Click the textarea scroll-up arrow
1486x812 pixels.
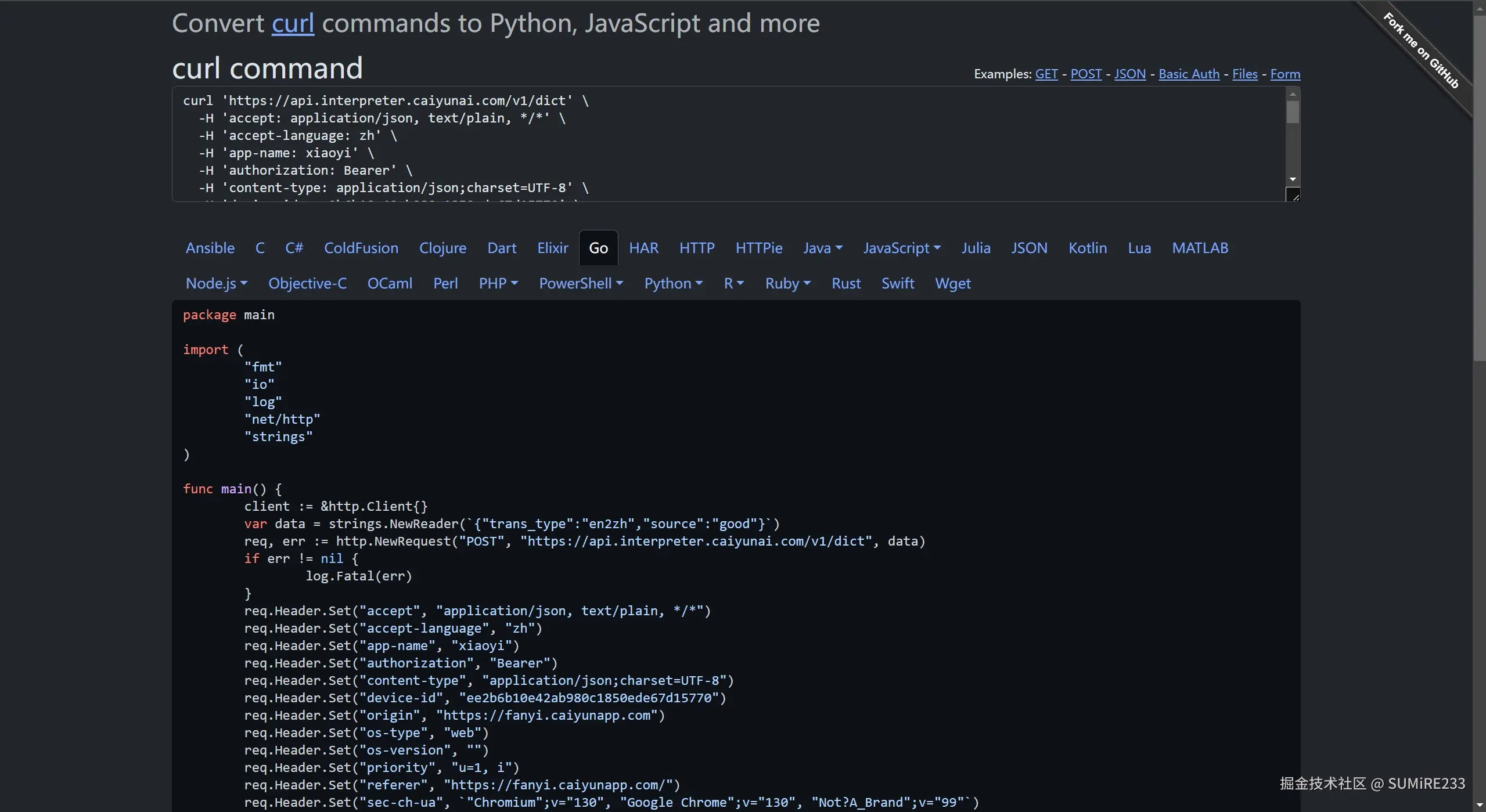point(1293,94)
